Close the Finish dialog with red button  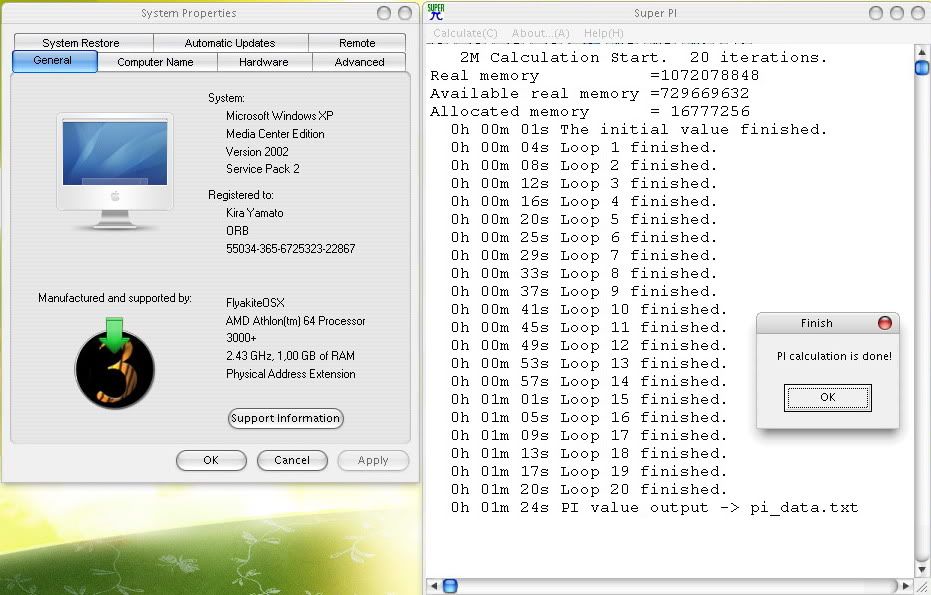click(884, 323)
